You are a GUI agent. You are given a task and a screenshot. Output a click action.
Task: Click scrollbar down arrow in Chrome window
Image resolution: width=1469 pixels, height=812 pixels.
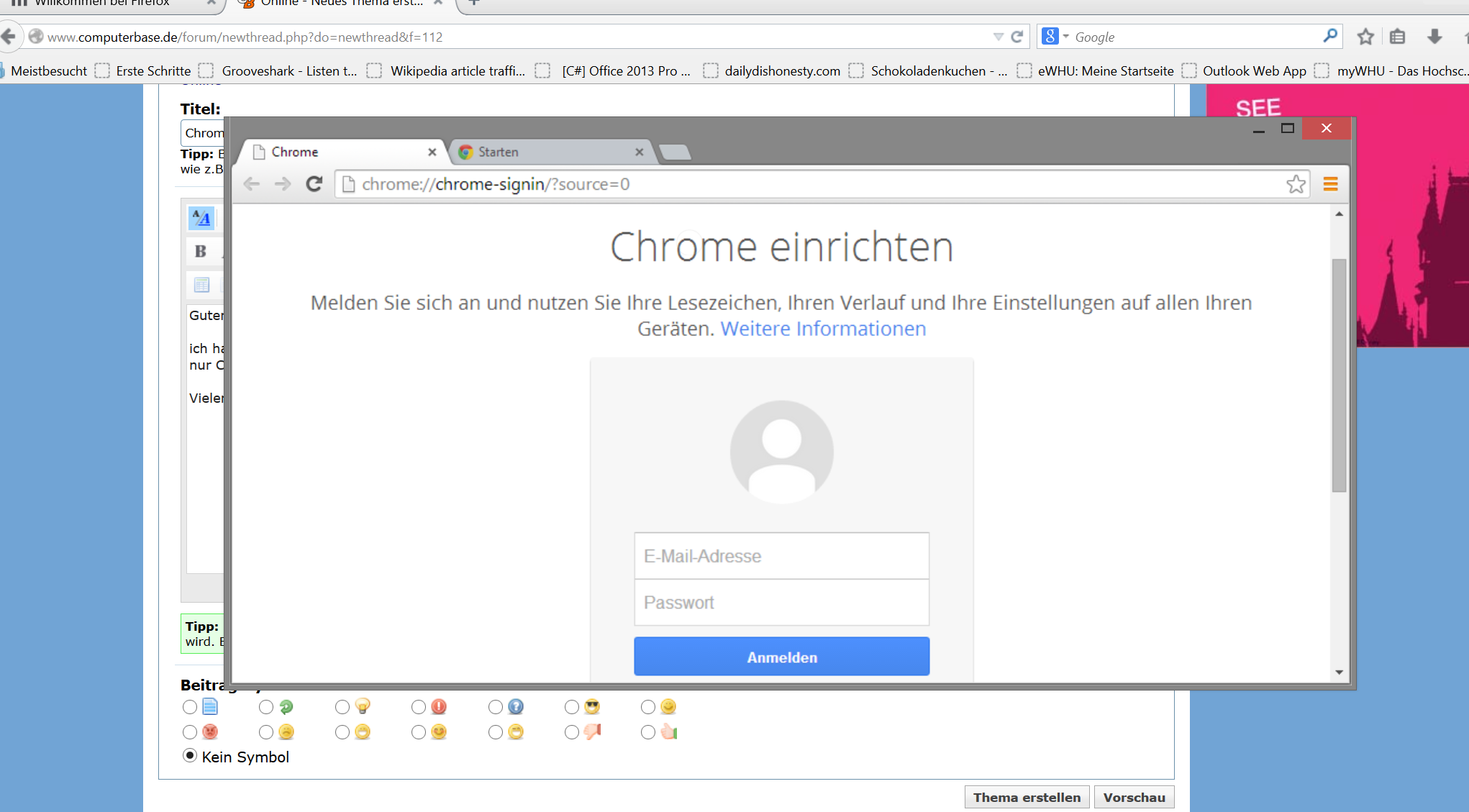tap(1339, 672)
